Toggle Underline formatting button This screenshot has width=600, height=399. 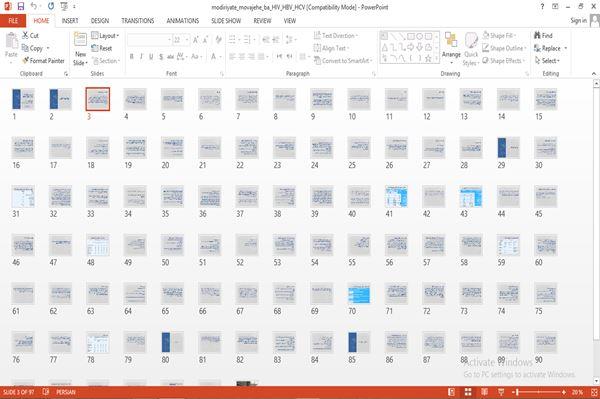pyautogui.click(x=151, y=57)
